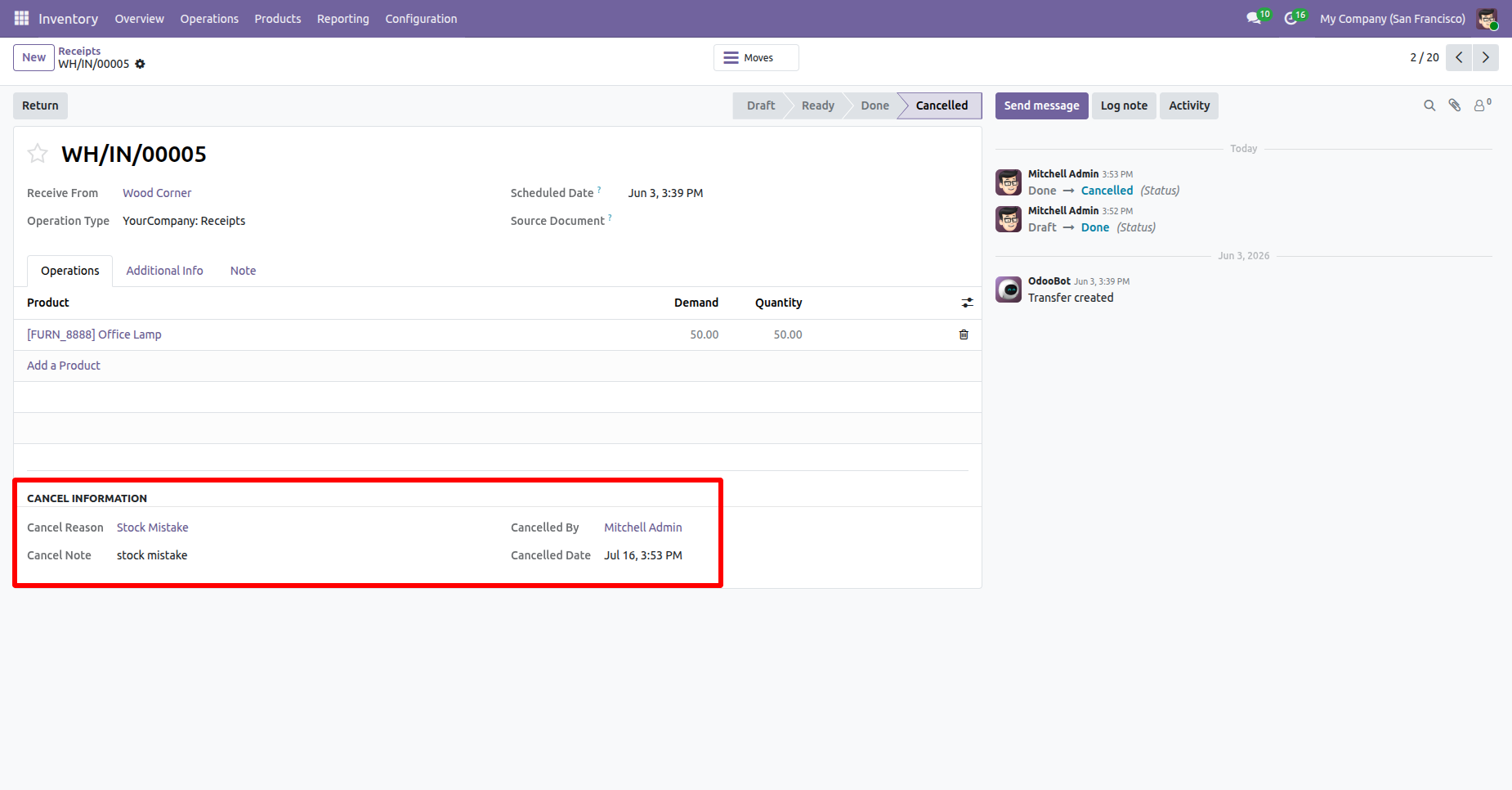Go back to Receipts breadcrumb
The image size is (1512, 790).
(79, 51)
